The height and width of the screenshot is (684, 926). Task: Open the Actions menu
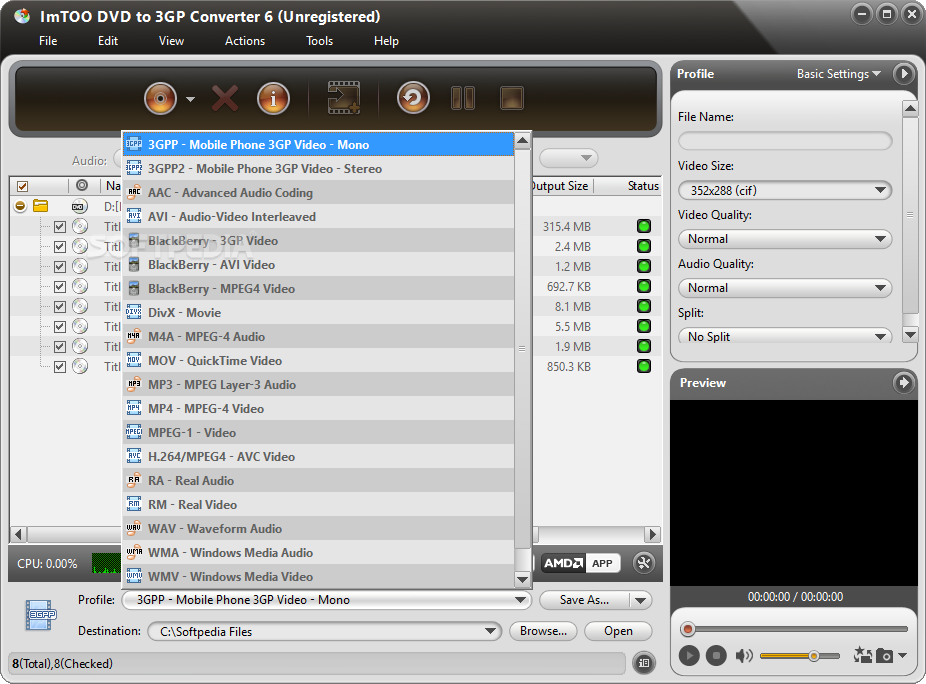pyautogui.click(x=244, y=41)
